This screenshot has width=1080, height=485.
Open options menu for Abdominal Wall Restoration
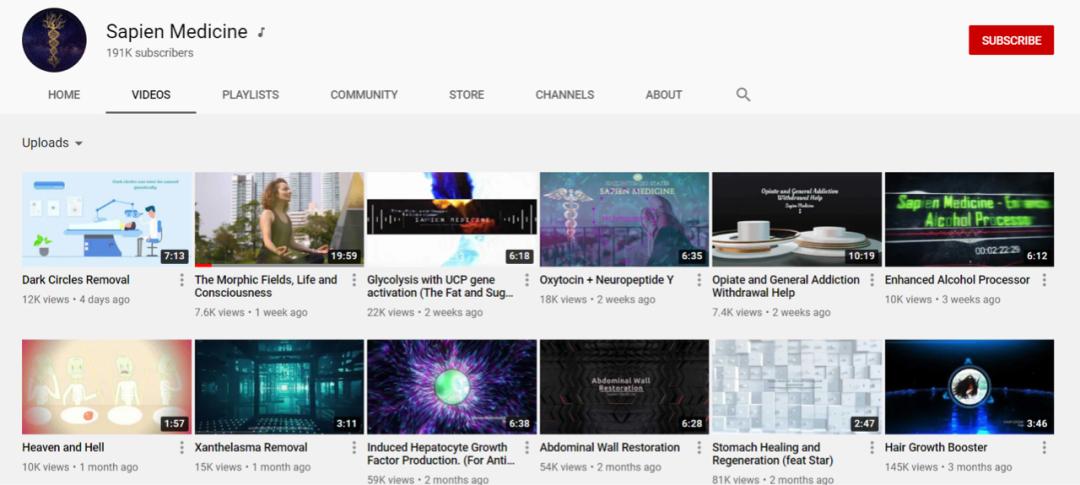tap(699, 447)
